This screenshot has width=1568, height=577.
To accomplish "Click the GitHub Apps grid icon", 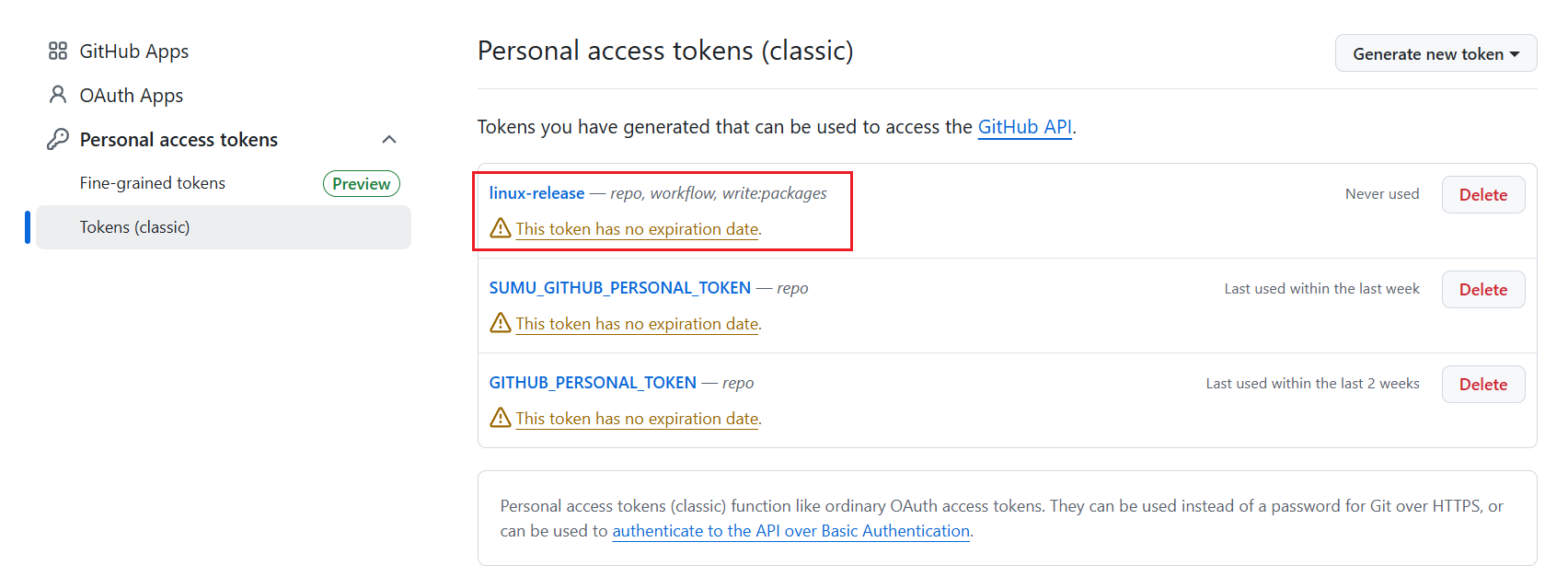I will (x=58, y=51).
